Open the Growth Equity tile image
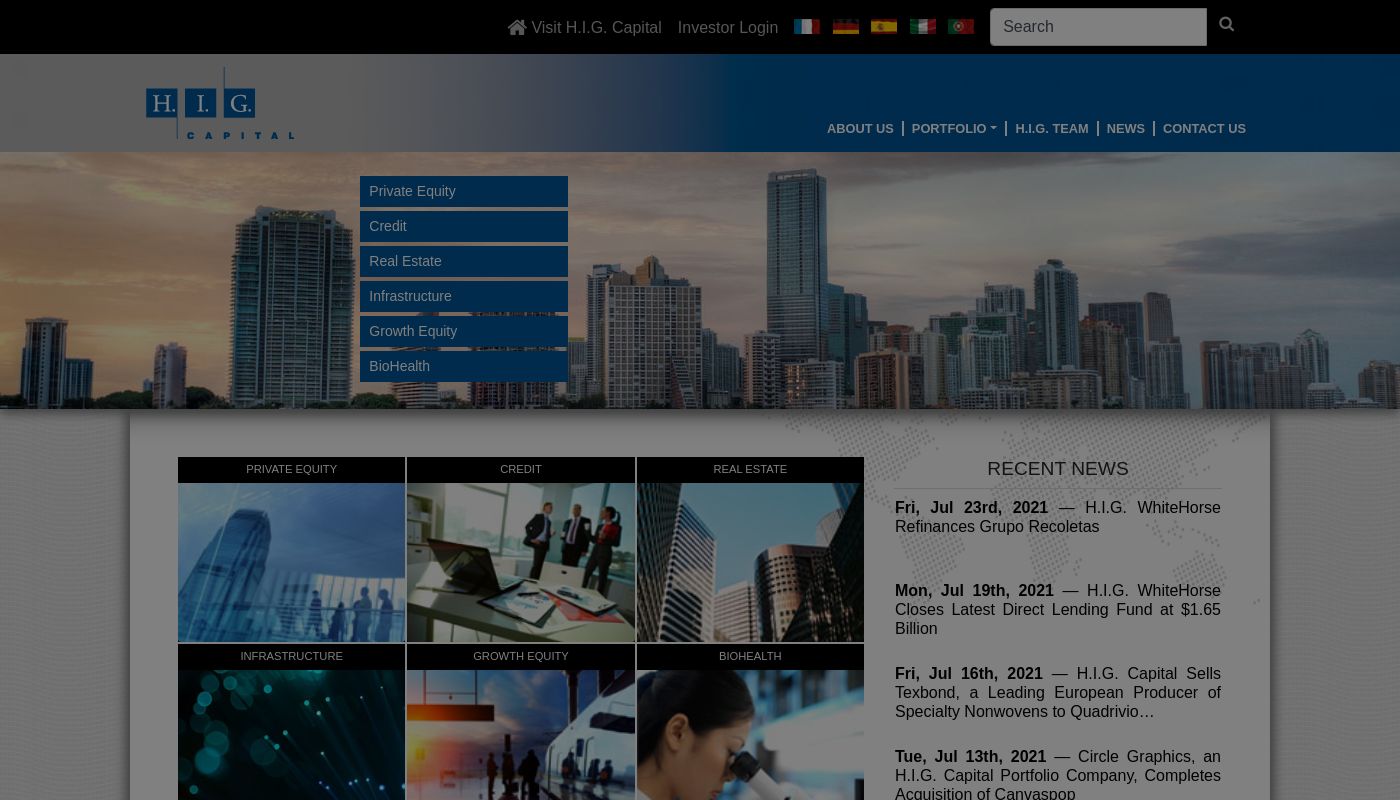This screenshot has width=1400, height=800. tap(520, 735)
